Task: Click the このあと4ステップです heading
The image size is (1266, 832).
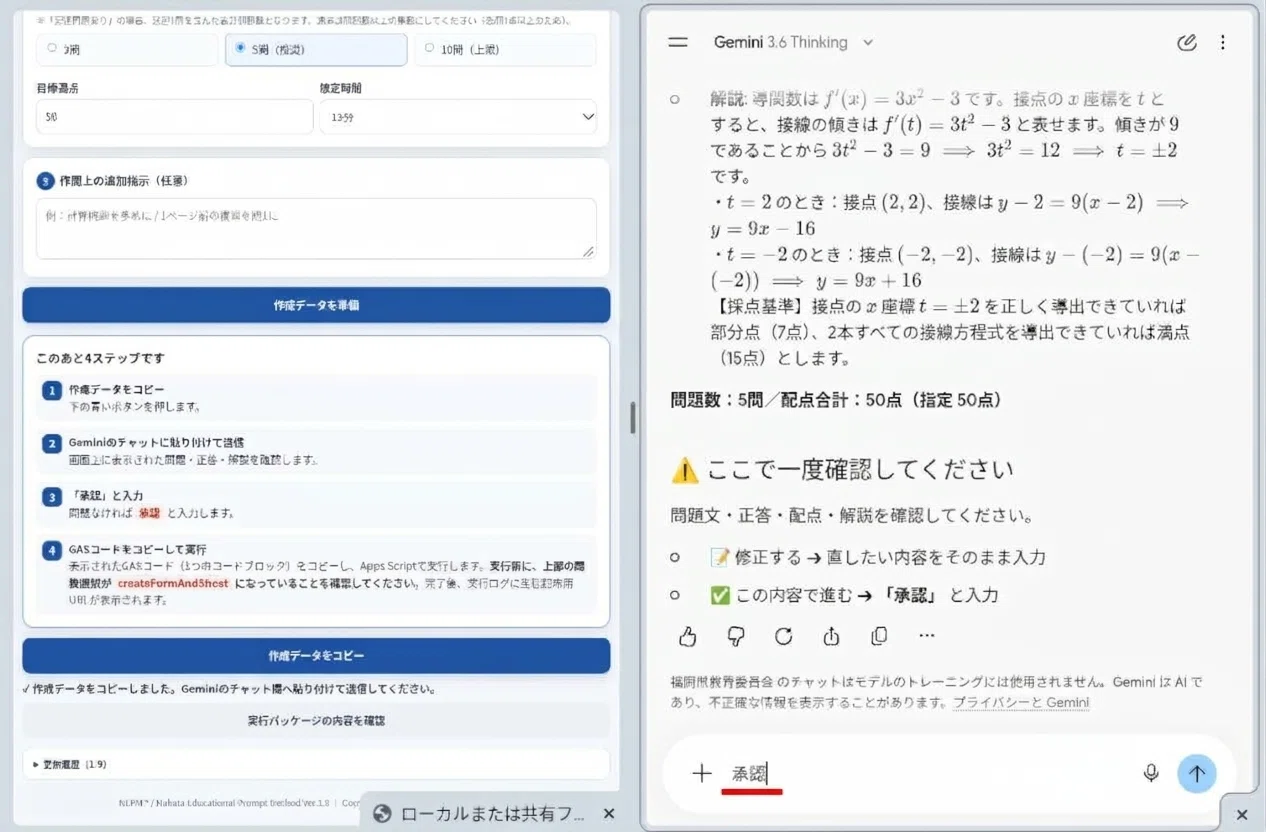Action: [100, 358]
